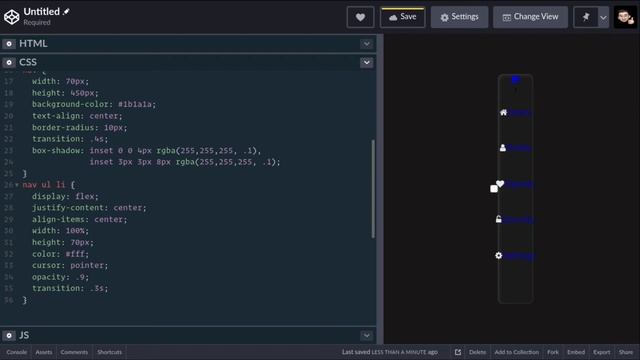Save the pen

coord(402,17)
